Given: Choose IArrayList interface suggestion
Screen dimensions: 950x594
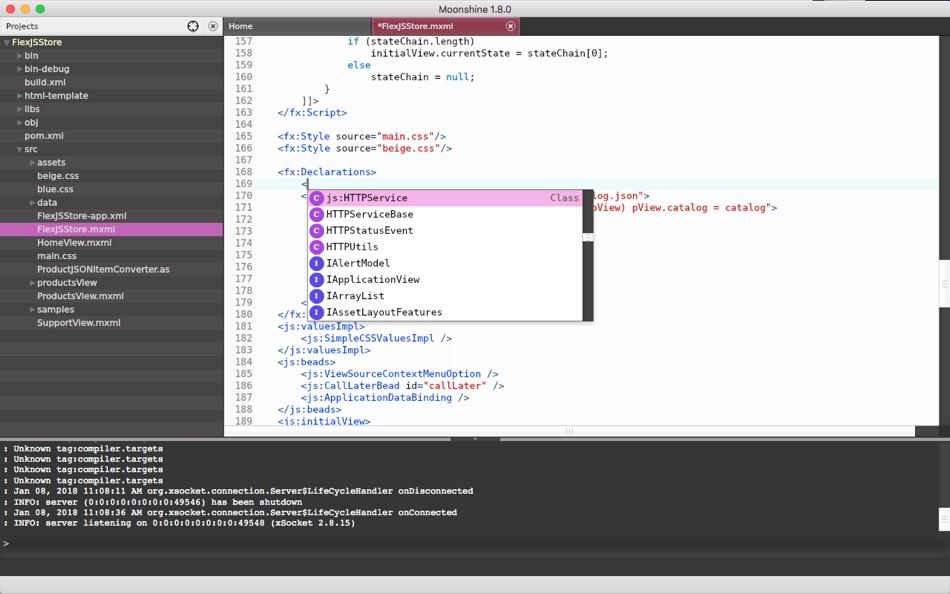Looking at the screenshot, I should (x=445, y=296).
